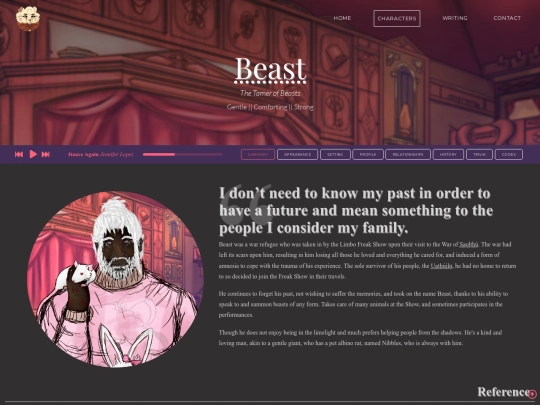Open the Contact page
540x405 pixels.
click(507, 18)
